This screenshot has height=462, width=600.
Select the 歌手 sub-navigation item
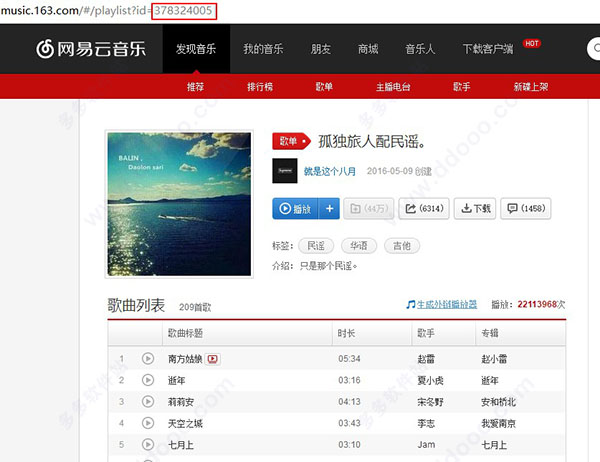(461, 87)
